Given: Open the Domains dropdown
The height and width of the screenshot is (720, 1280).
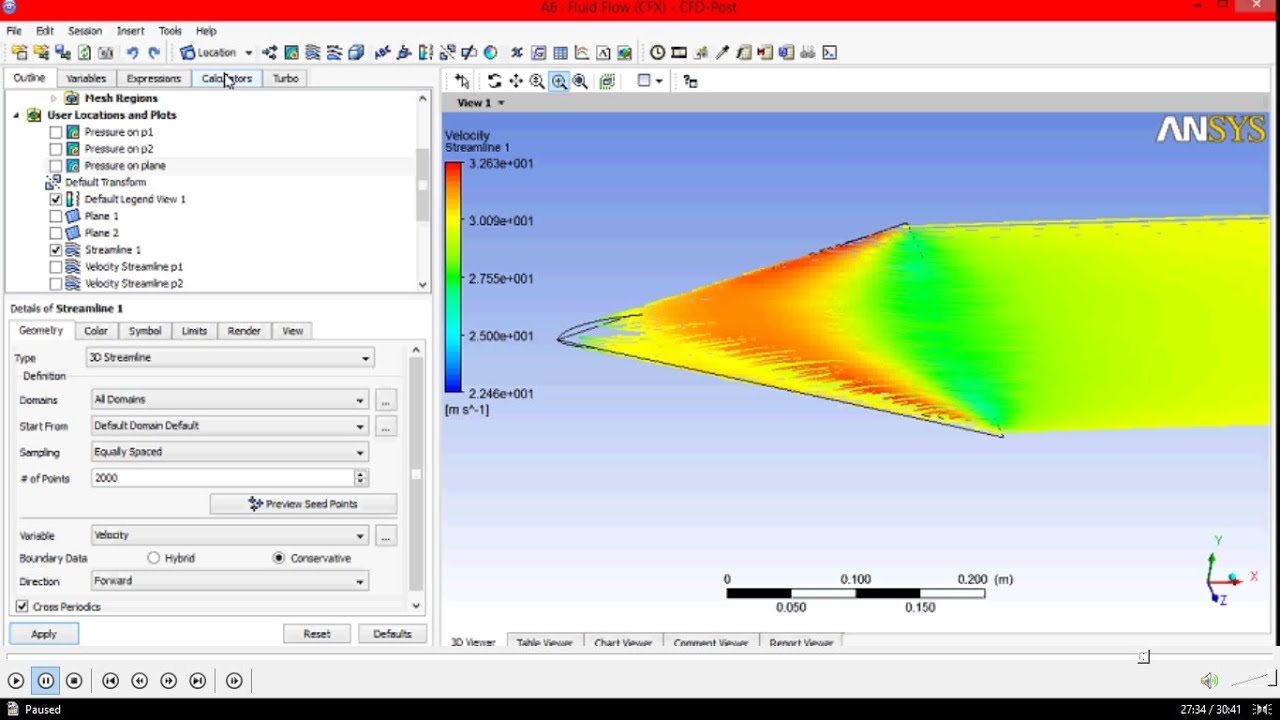Looking at the screenshot, I should 229,400.
